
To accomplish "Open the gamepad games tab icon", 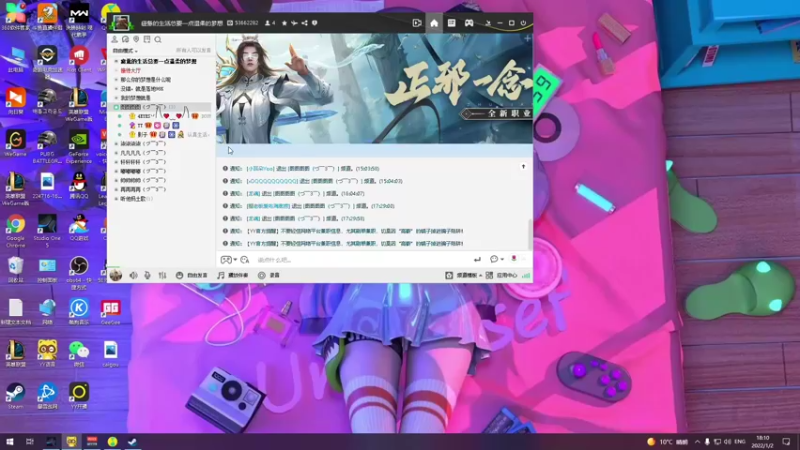I will (469, 23).
